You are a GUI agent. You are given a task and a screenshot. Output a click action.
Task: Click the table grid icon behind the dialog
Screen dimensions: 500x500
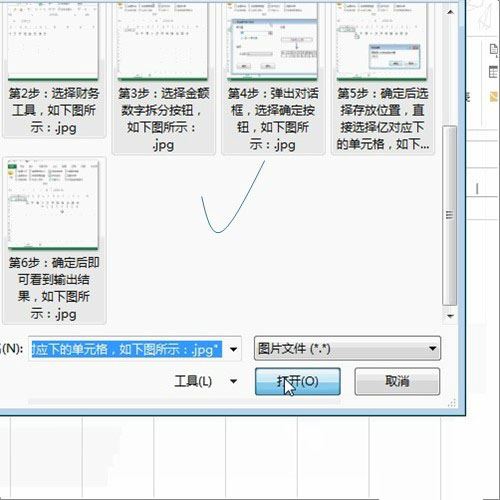493,72
